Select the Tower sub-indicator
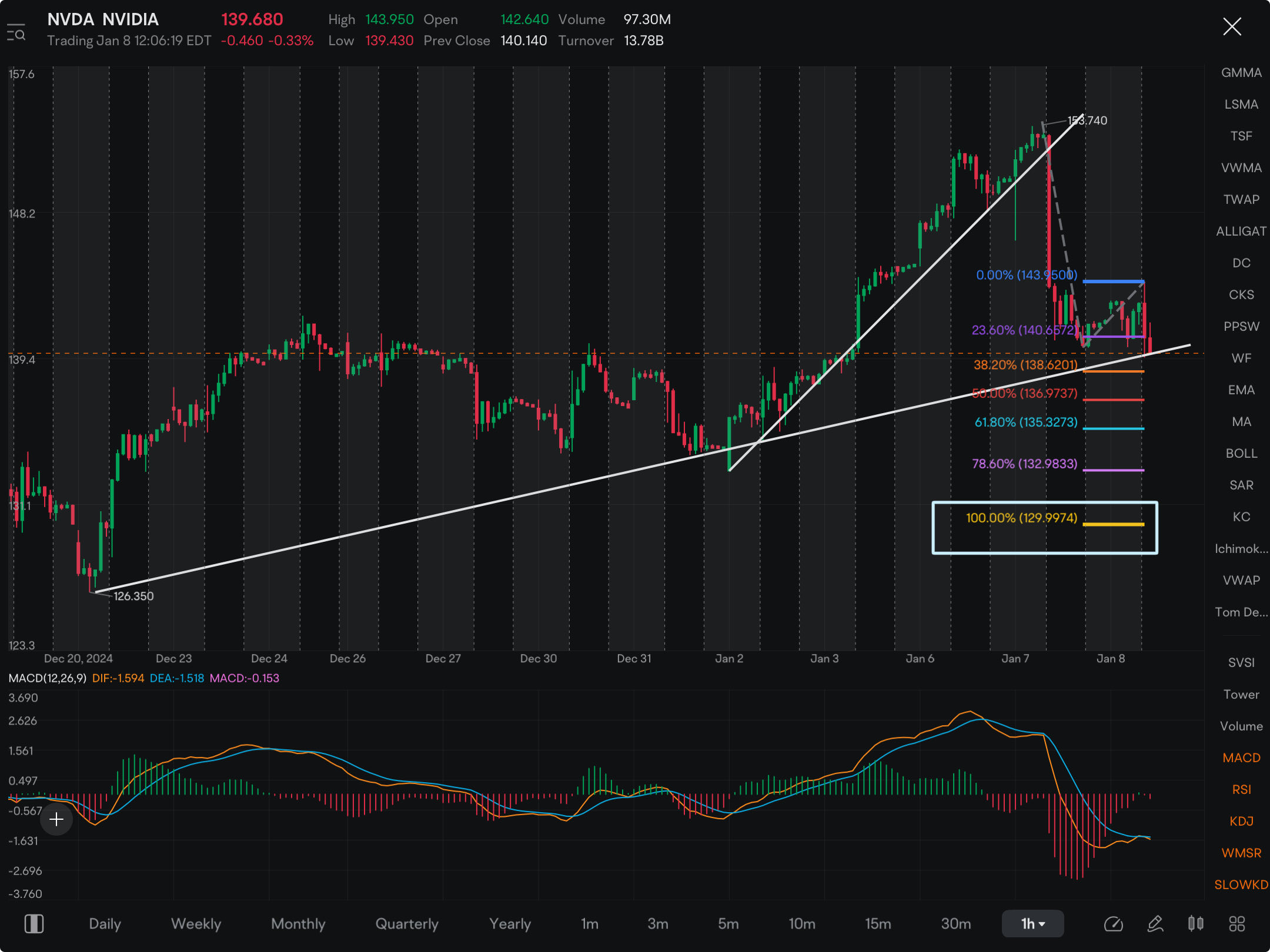The height and width of the screenshot is (952, 1270). click(1241, 695)
